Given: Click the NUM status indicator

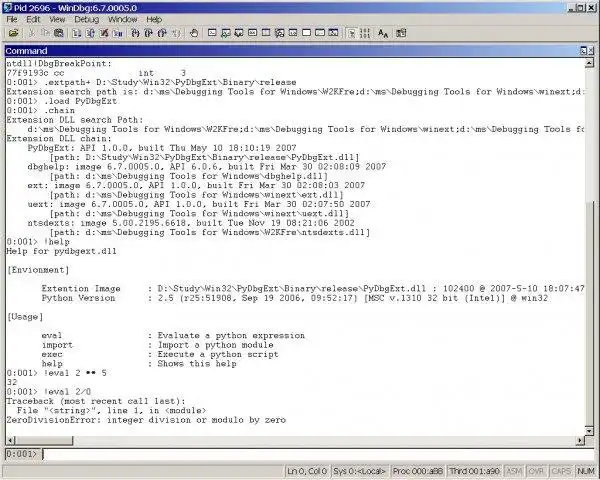Looking at the screenshot, I should [x=585, y=471].
